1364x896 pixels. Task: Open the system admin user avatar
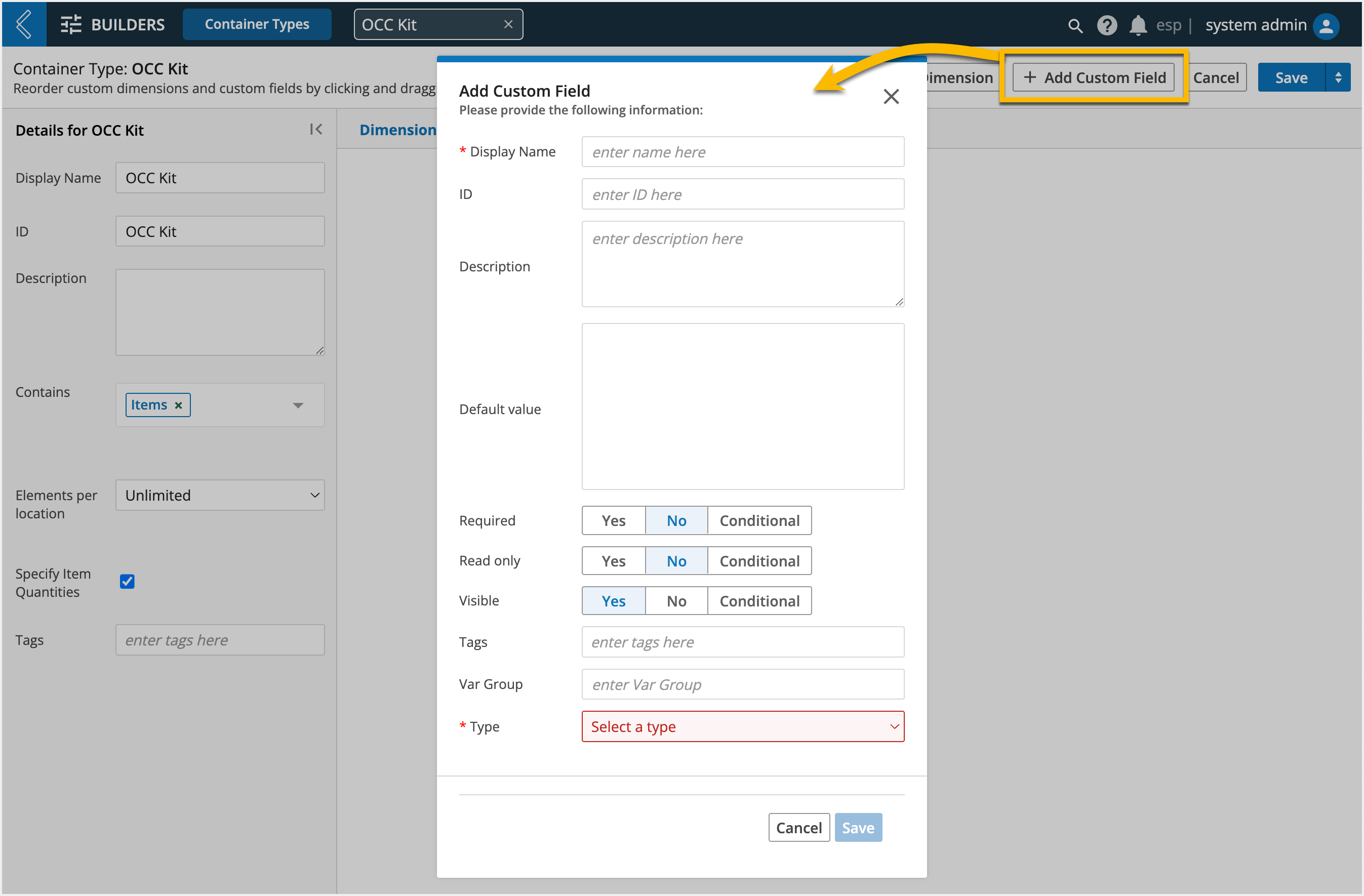click(1326, 25)
